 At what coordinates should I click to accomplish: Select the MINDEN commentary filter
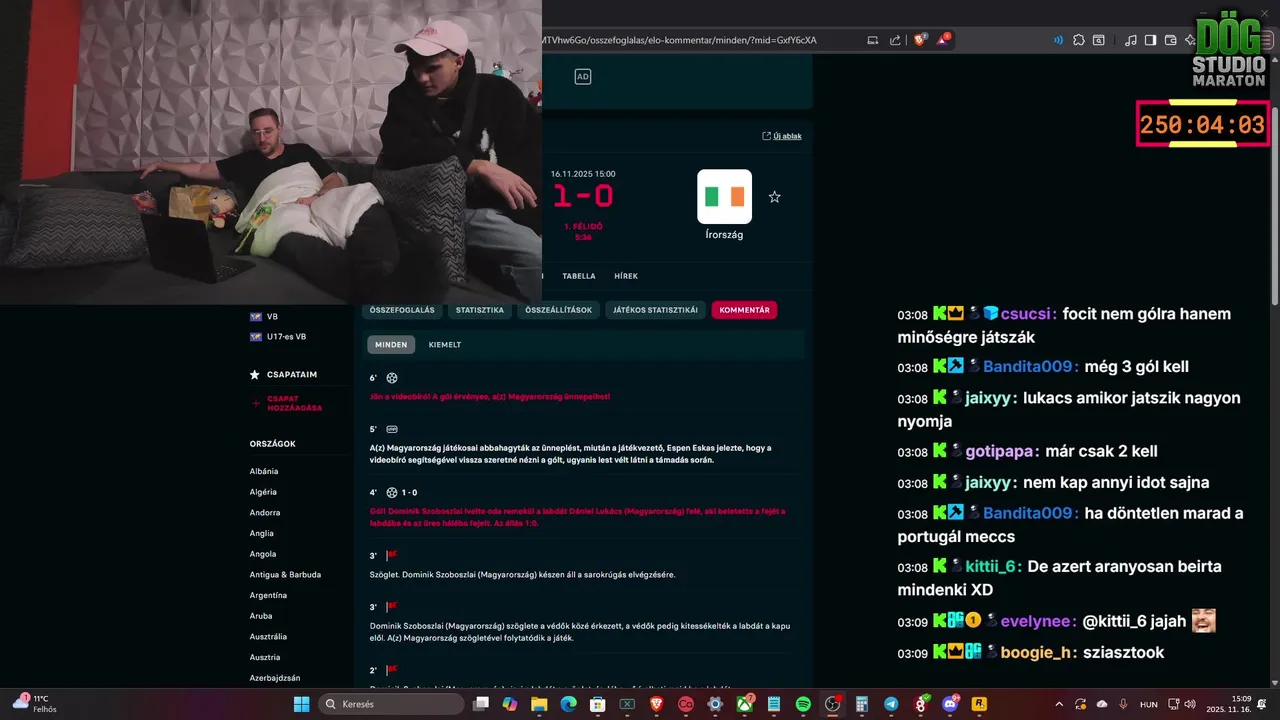(x=391, y=345)
